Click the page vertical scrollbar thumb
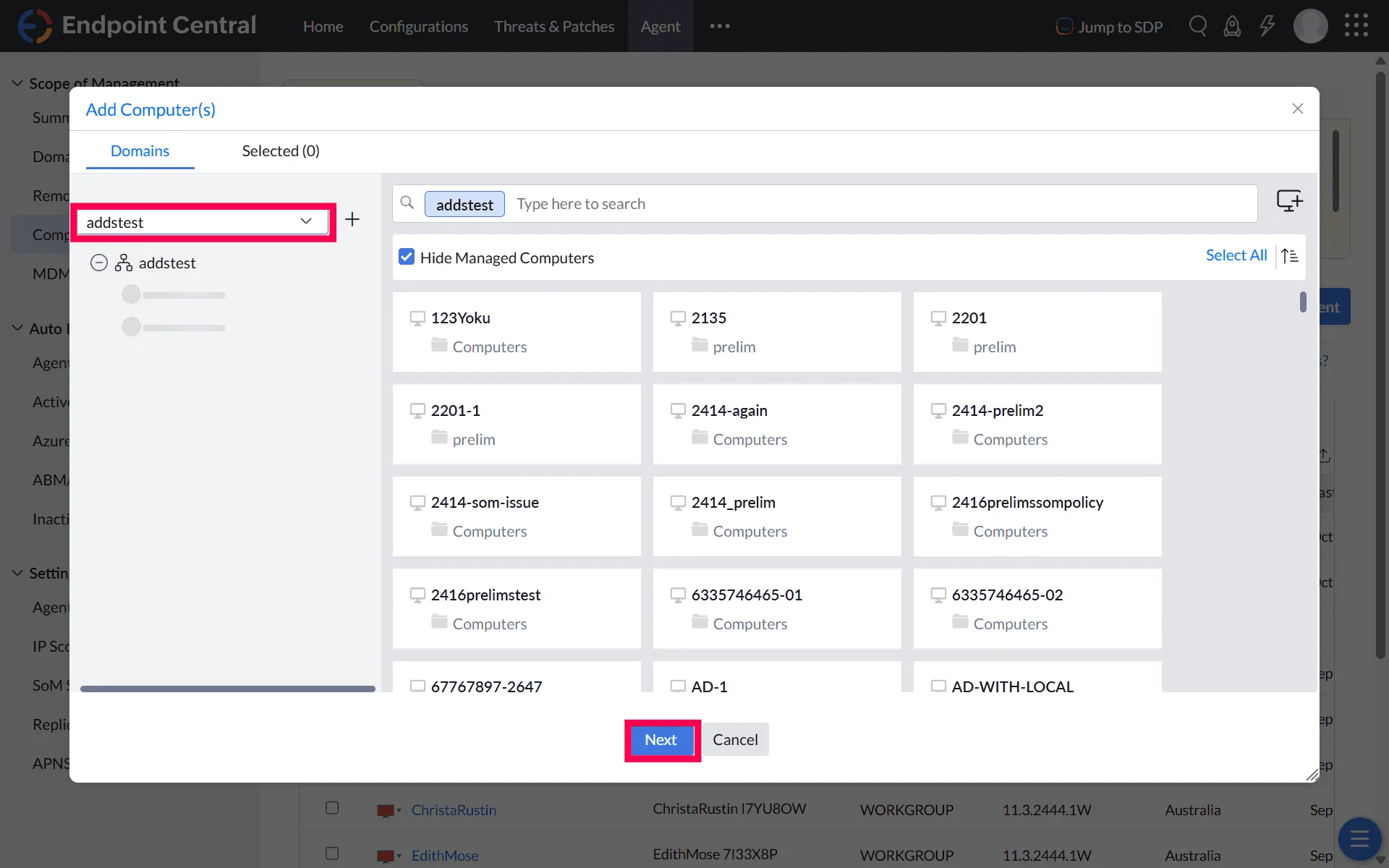 click(1380, 365)
